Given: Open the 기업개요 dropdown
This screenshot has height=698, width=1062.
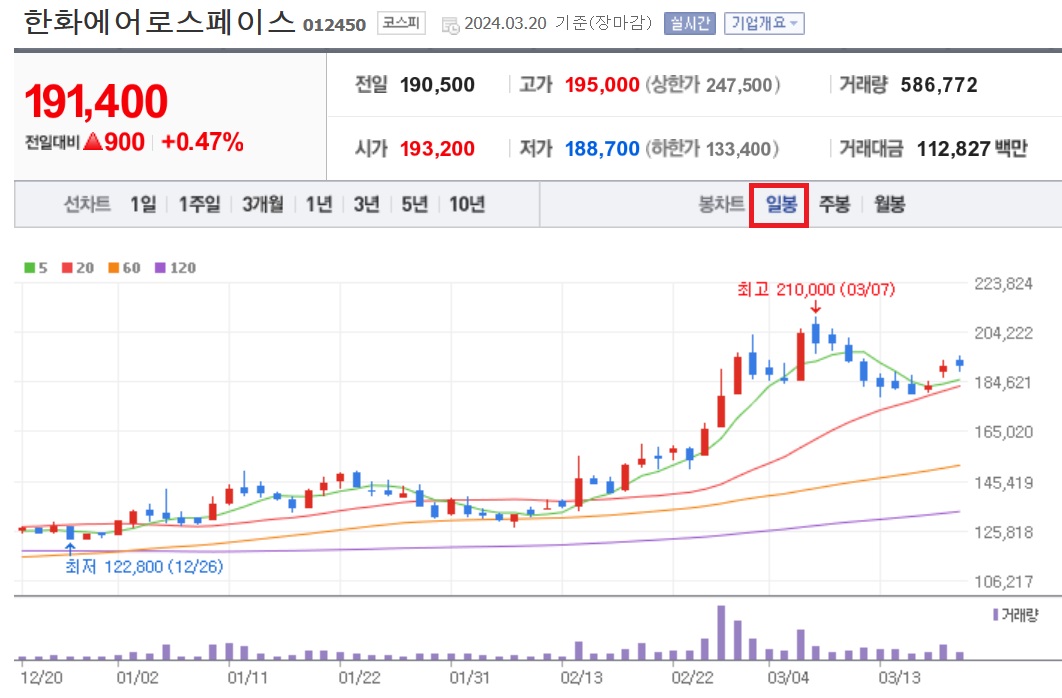Looking at the screenshot, I should point(764,24).
